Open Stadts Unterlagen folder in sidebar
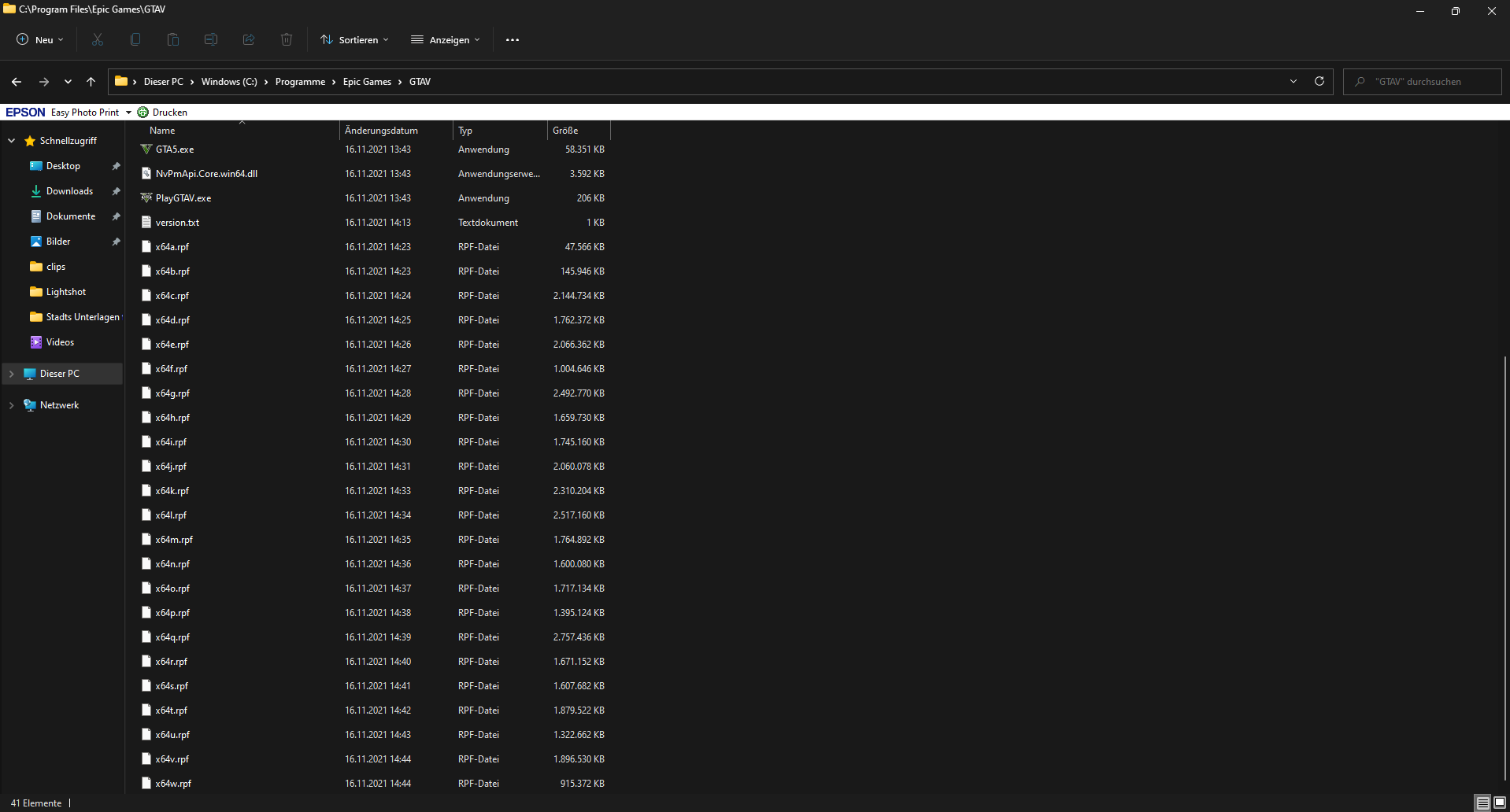The image size is (1510, 812). [x=83, y=317]
